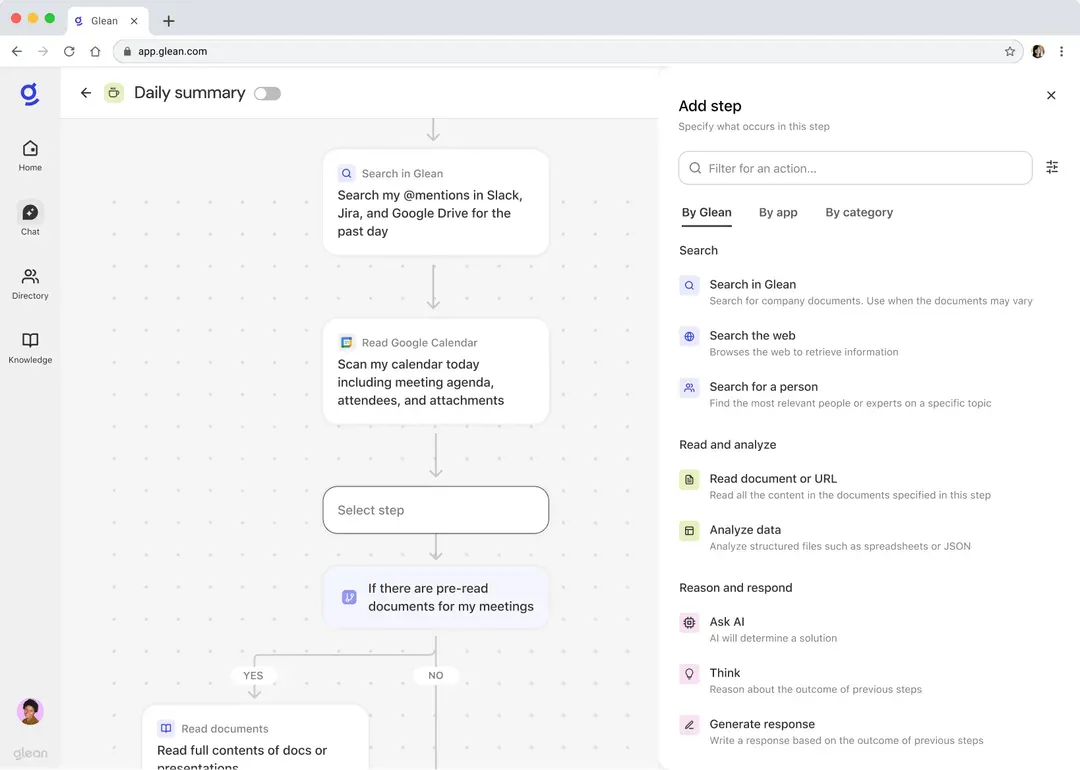Go back from Daily summary
1080x770 pixels.
[x=85, y=93]
